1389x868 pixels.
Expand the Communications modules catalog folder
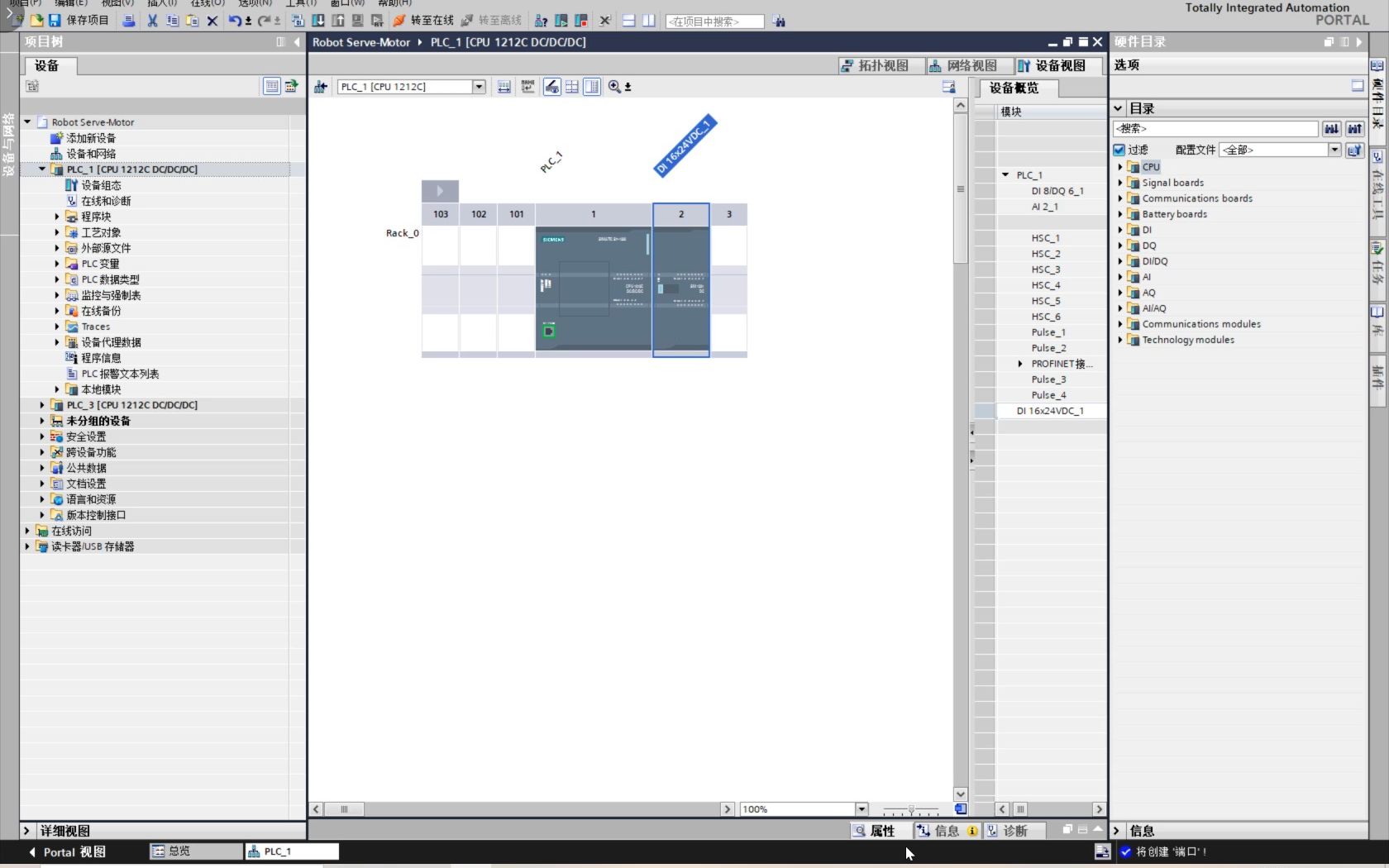(x=1120, y=324)
